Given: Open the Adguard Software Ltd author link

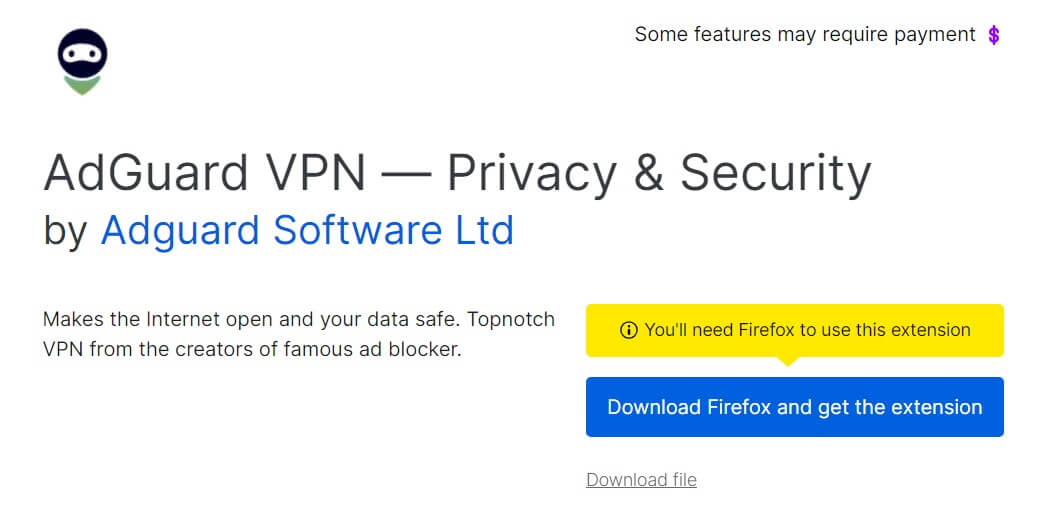Looking at the screenshot, I should coord(307,230).
